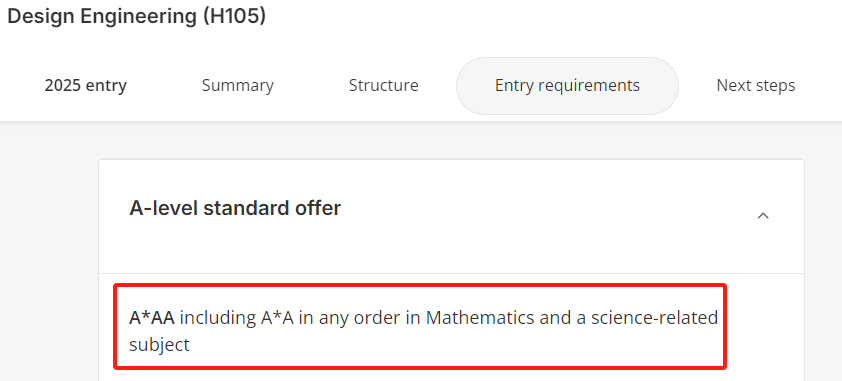Click the word Design in the title
Viewport: 842px width, 381px height.
tap(41, 16)
